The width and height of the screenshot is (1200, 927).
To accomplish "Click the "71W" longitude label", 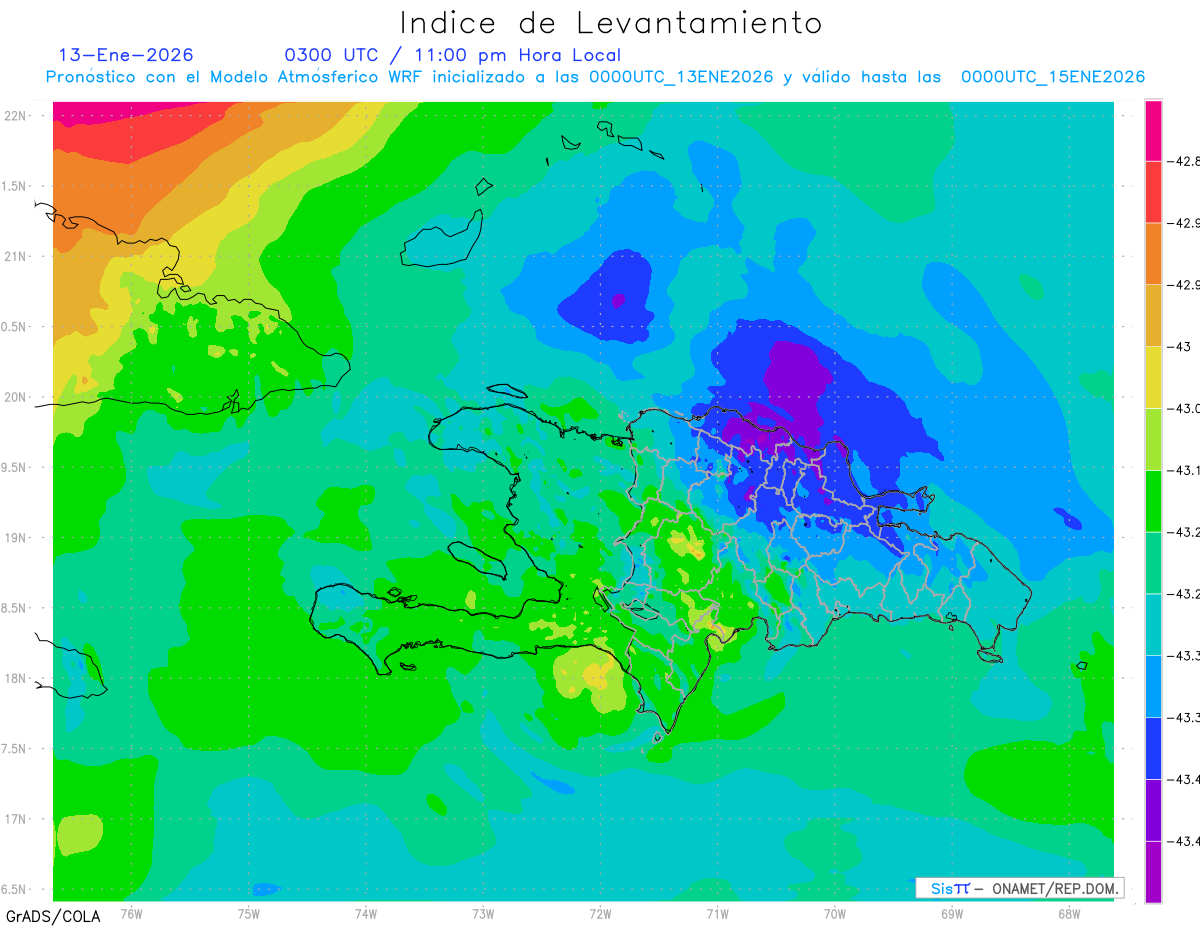I will coord(717,913).
